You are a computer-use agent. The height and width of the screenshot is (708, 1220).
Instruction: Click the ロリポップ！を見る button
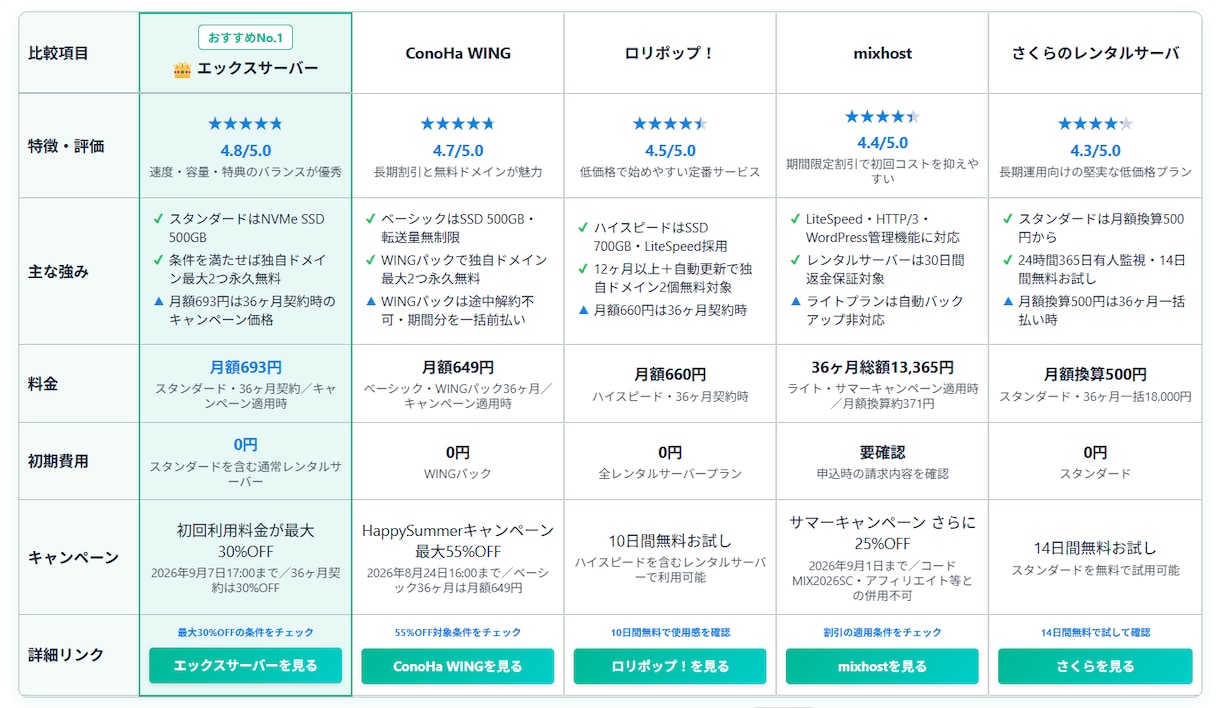(669, 665)
